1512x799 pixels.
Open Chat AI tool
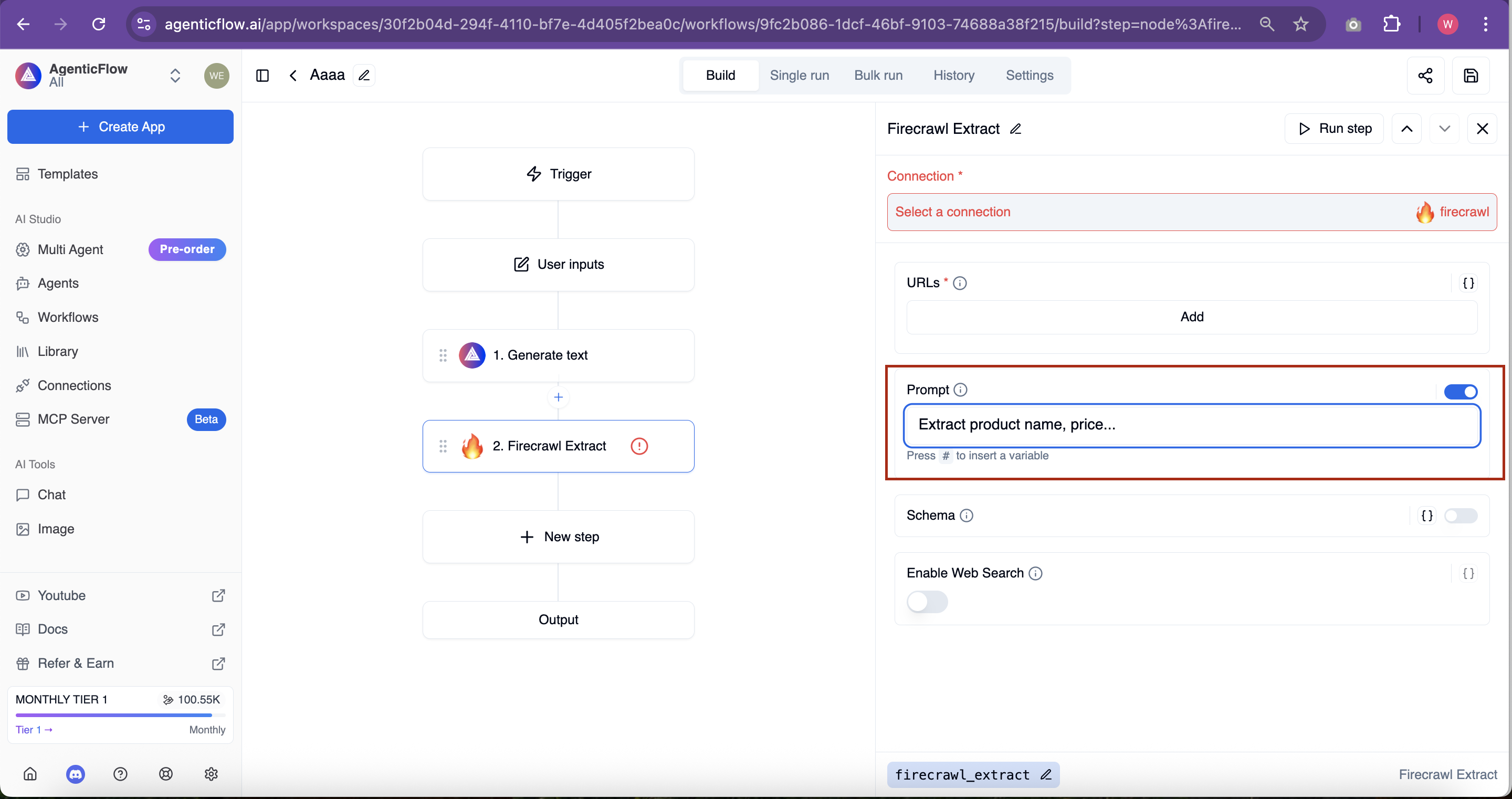click(120, 495)
